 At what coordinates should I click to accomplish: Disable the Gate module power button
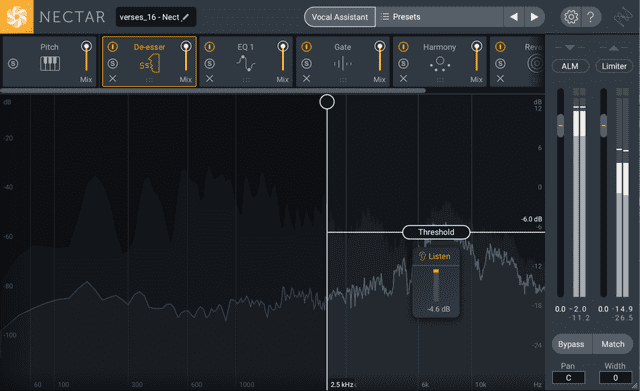click(307, 47)
